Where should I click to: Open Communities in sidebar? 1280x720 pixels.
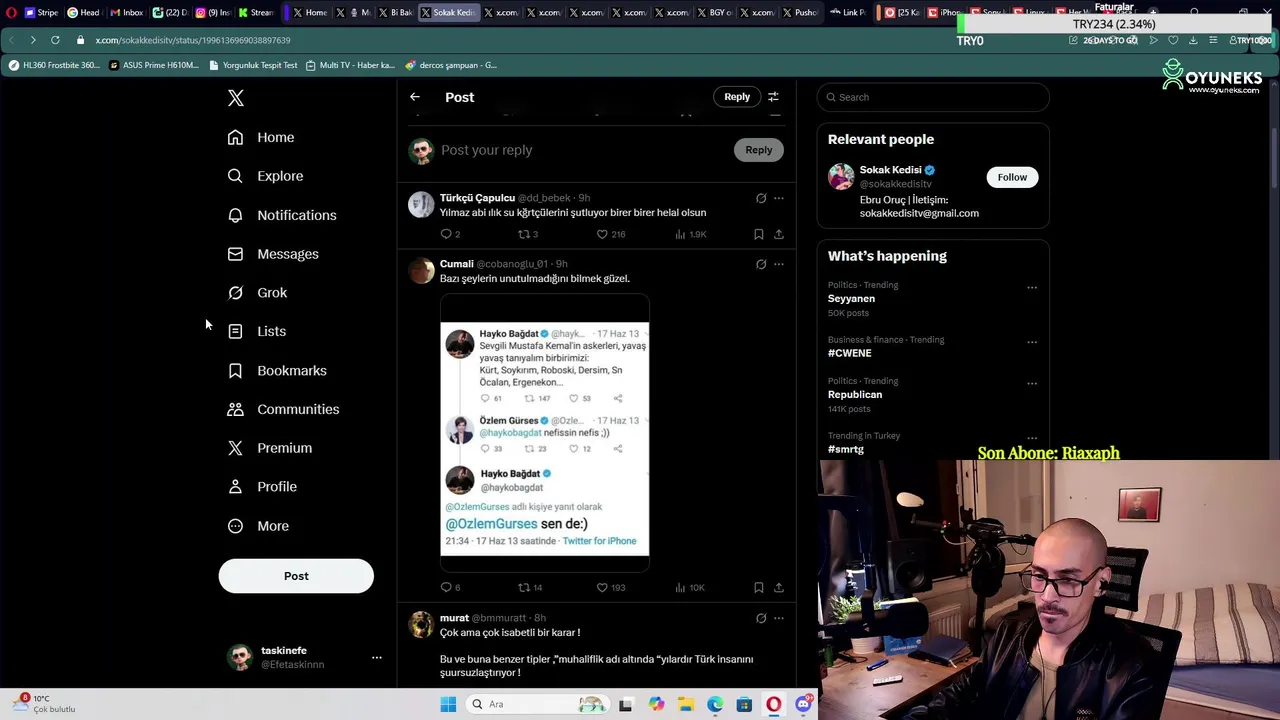(283, 409)
